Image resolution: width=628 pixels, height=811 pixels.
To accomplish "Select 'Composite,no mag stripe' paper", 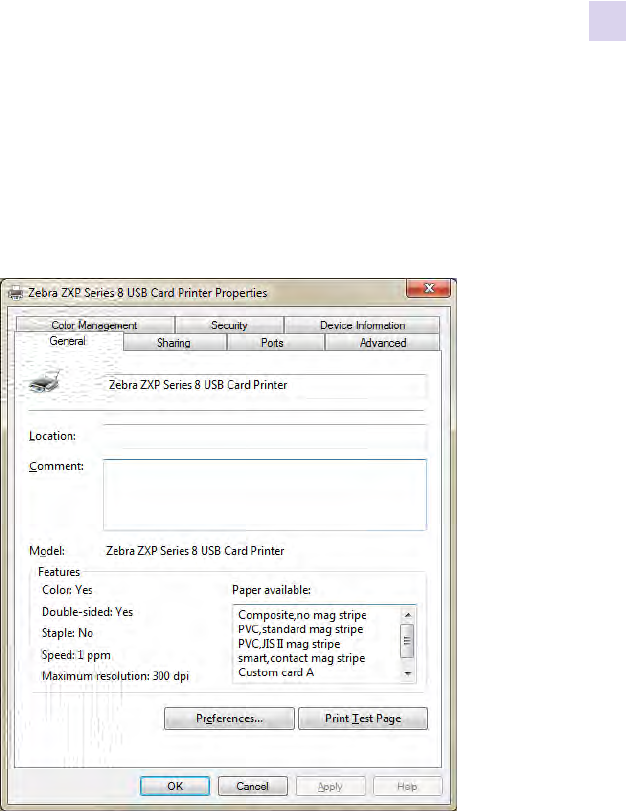I will [x=302, y=615].
